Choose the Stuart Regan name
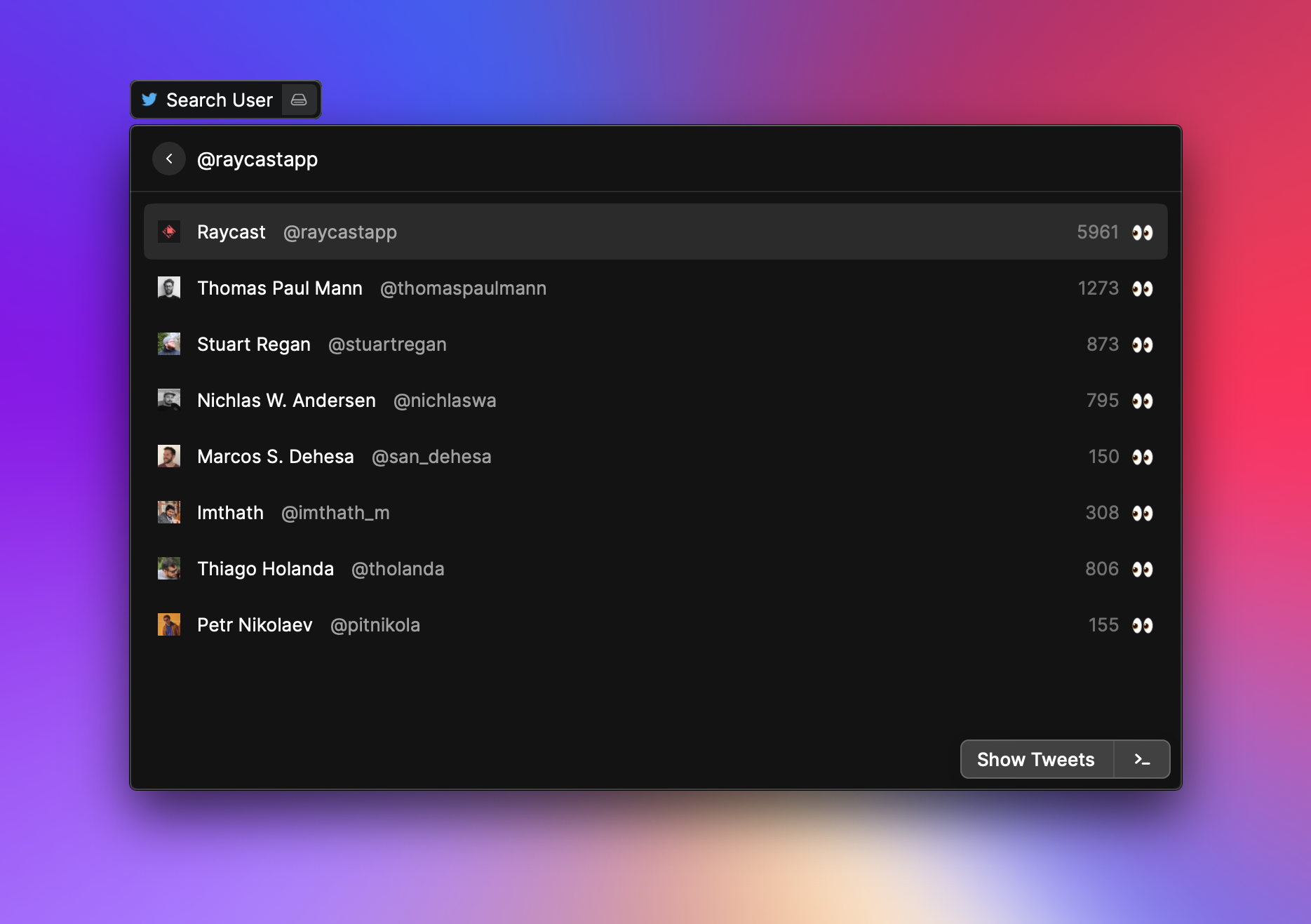 [254, 344]
